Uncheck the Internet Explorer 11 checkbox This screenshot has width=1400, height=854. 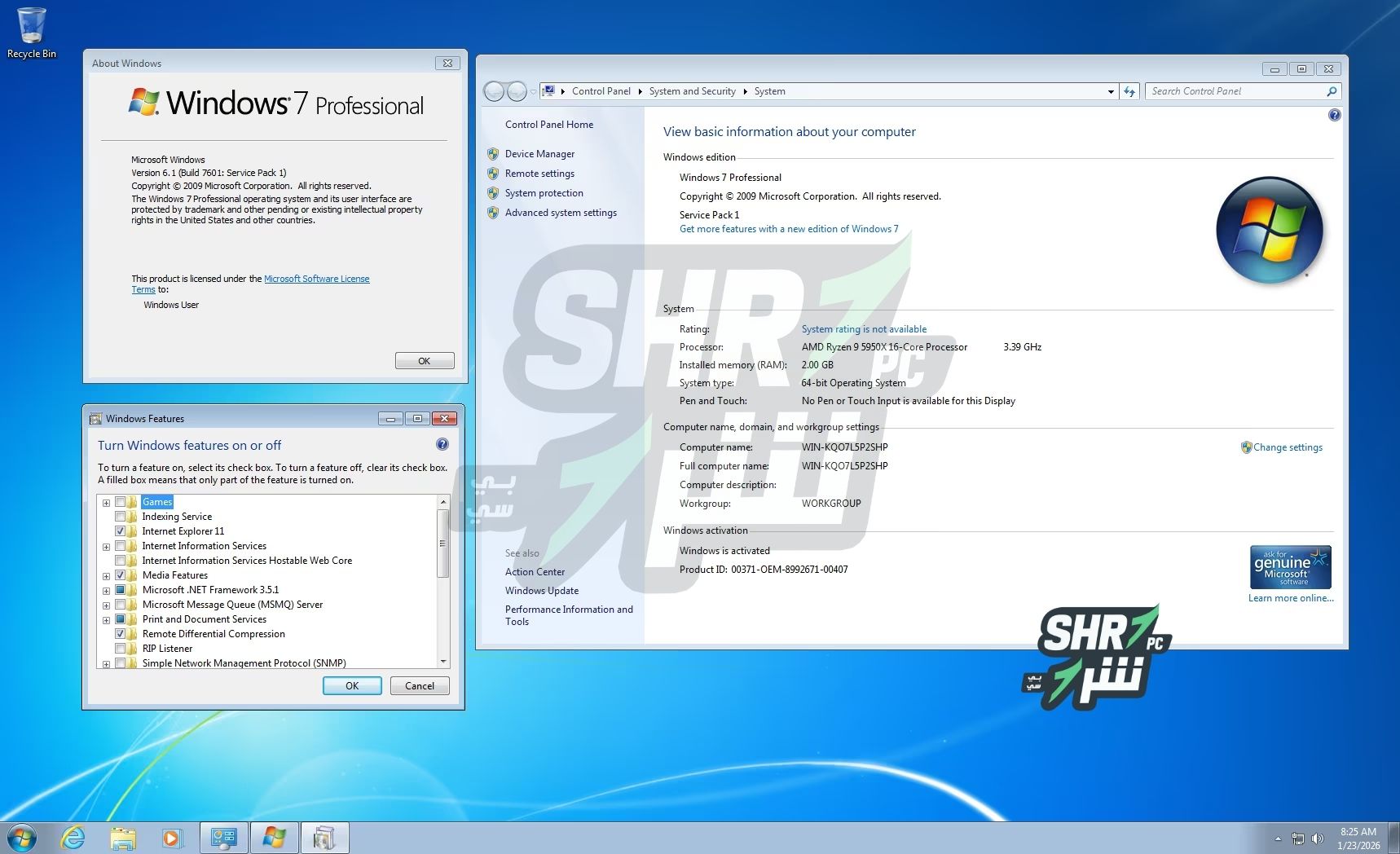point(120,531)
